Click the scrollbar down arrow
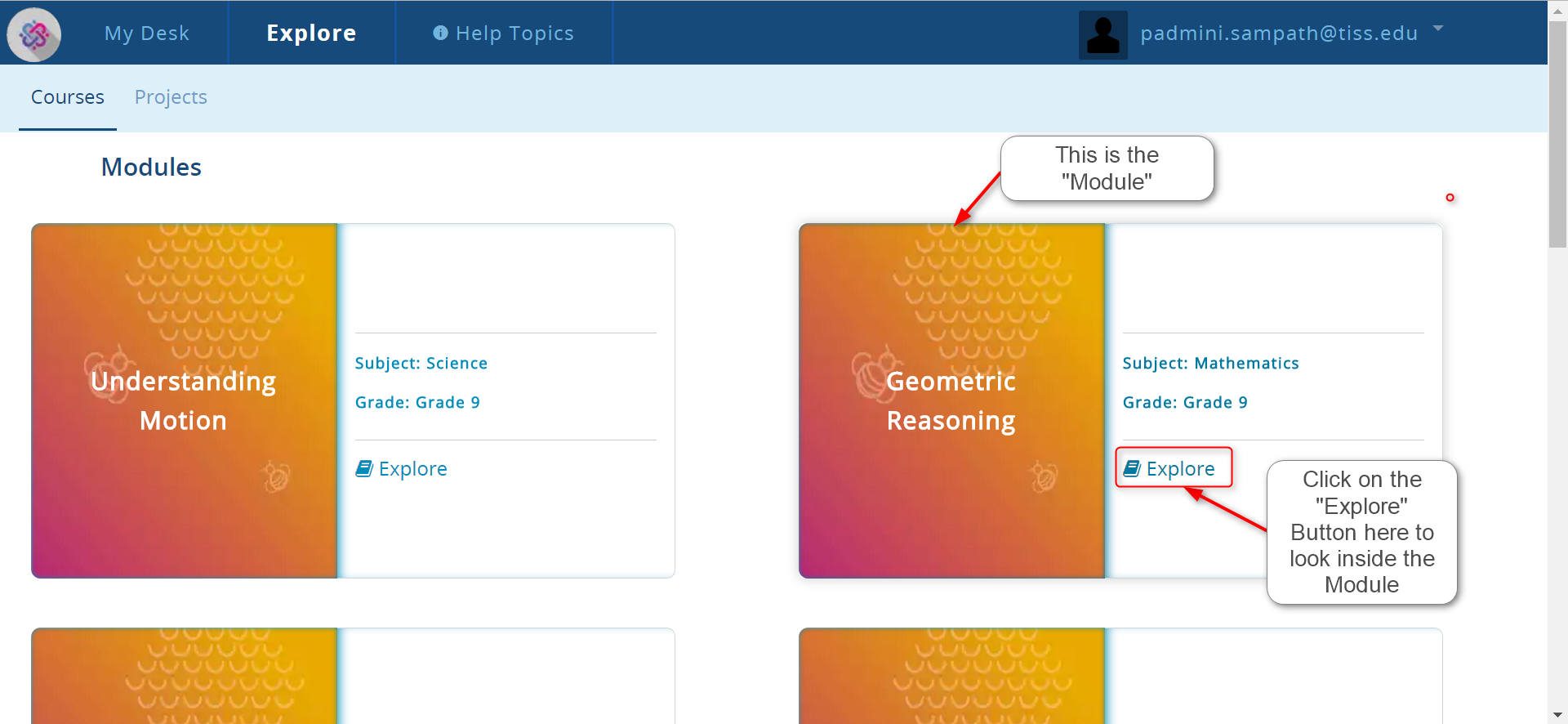This screenshot has width=1568, height=724. (1557, 716)
